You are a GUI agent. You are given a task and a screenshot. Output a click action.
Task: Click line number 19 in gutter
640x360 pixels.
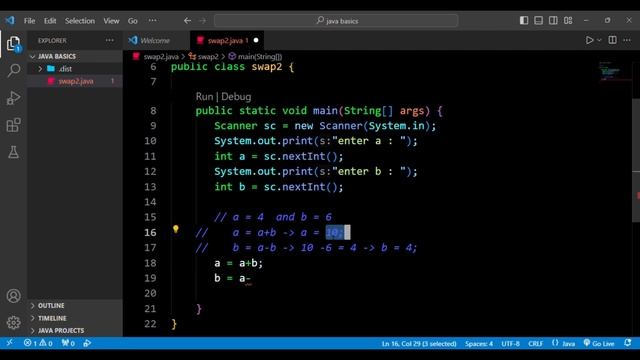(150, 278)
